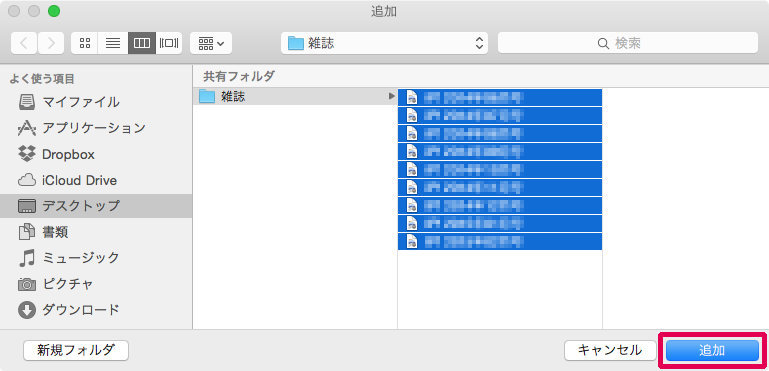Switch to list view
The width and height of the screenshot is (769, 371).
pyautogui.click(x=113, y=43)
